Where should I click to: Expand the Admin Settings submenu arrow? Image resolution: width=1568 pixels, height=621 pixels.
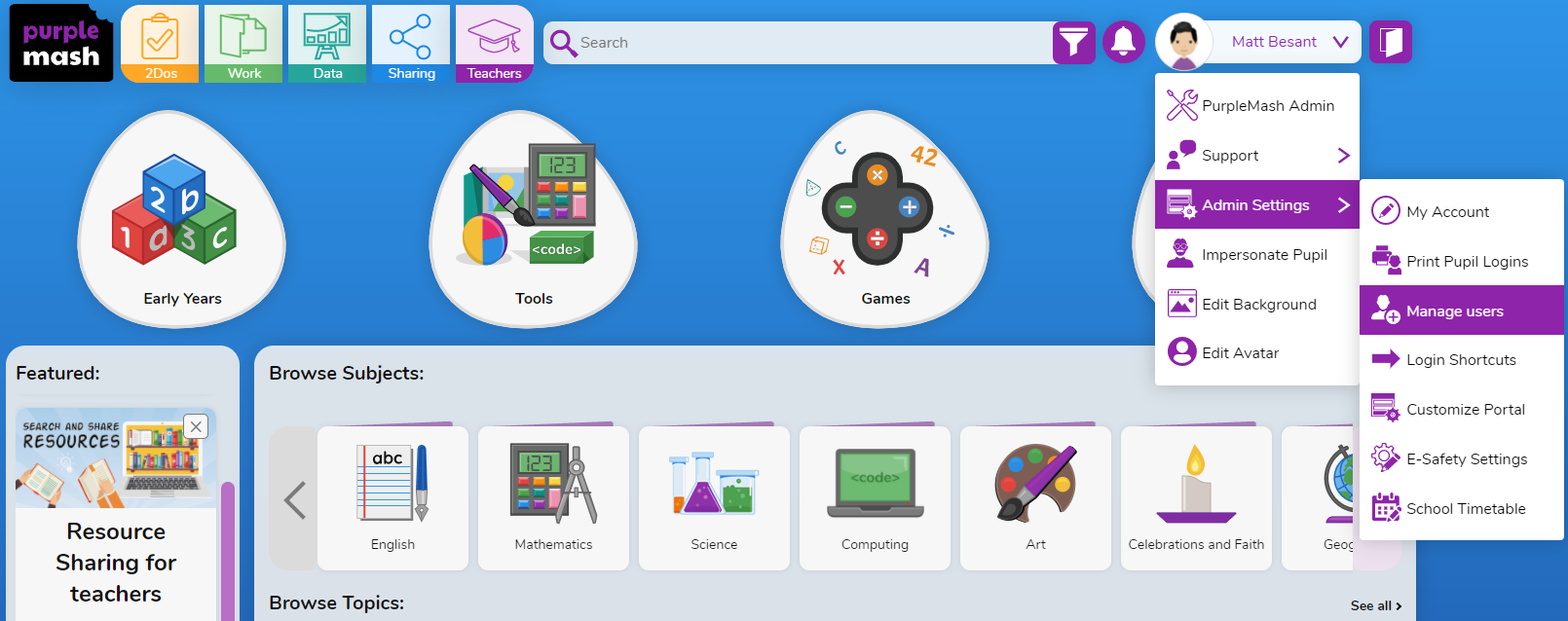[x=1344, y=204]
